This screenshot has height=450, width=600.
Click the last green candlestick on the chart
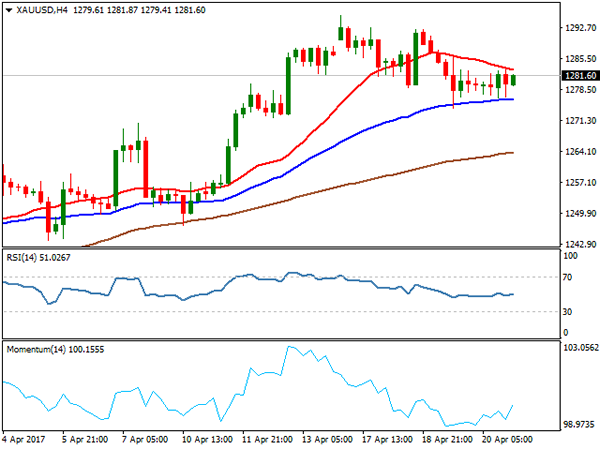coord(513,80)
